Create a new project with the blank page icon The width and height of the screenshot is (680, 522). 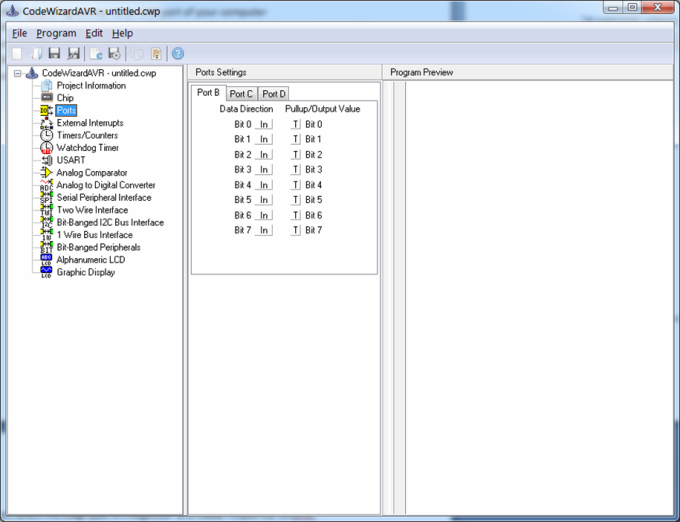pos(17,53)
